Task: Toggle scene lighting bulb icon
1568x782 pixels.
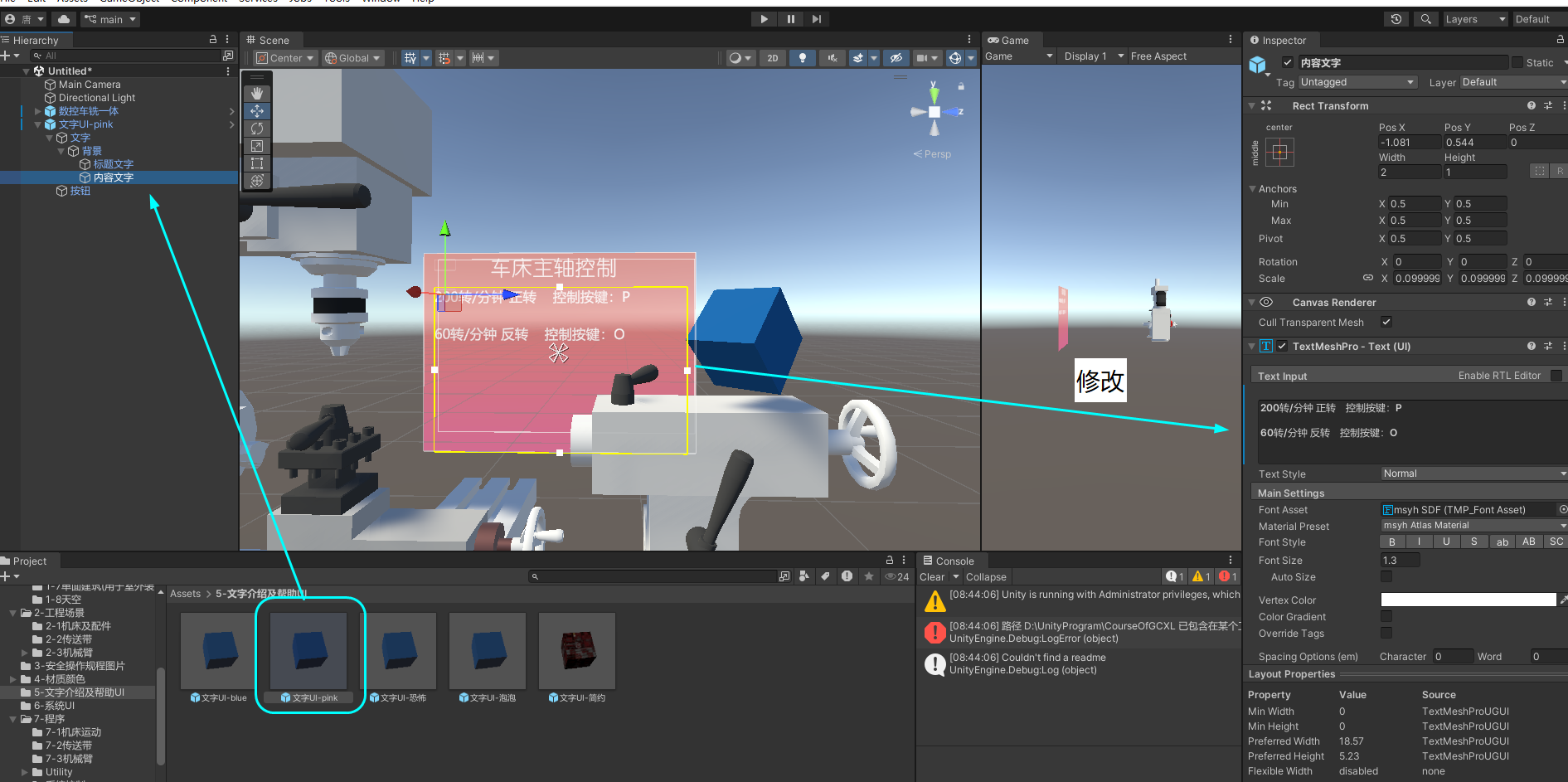Action: (x=802, y=58)
